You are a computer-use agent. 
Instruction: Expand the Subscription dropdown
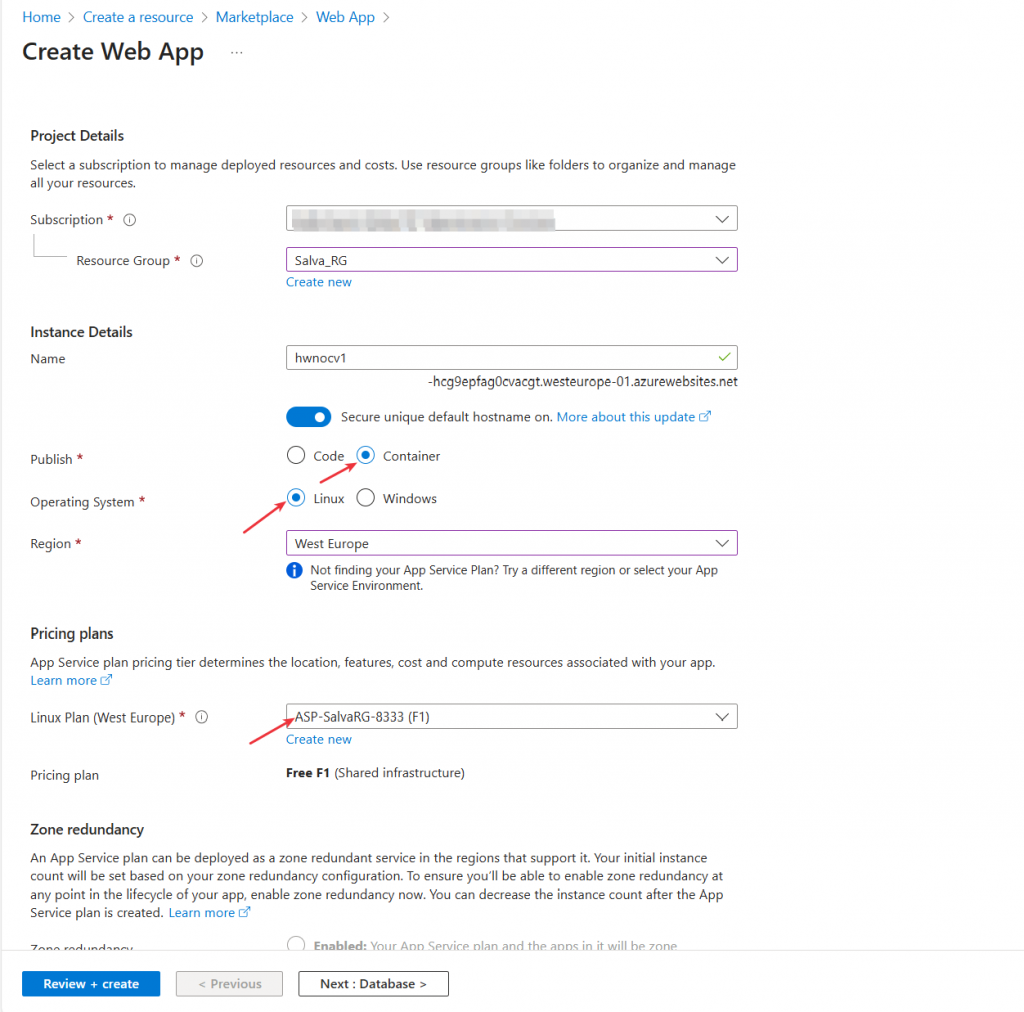click(722, 219)
